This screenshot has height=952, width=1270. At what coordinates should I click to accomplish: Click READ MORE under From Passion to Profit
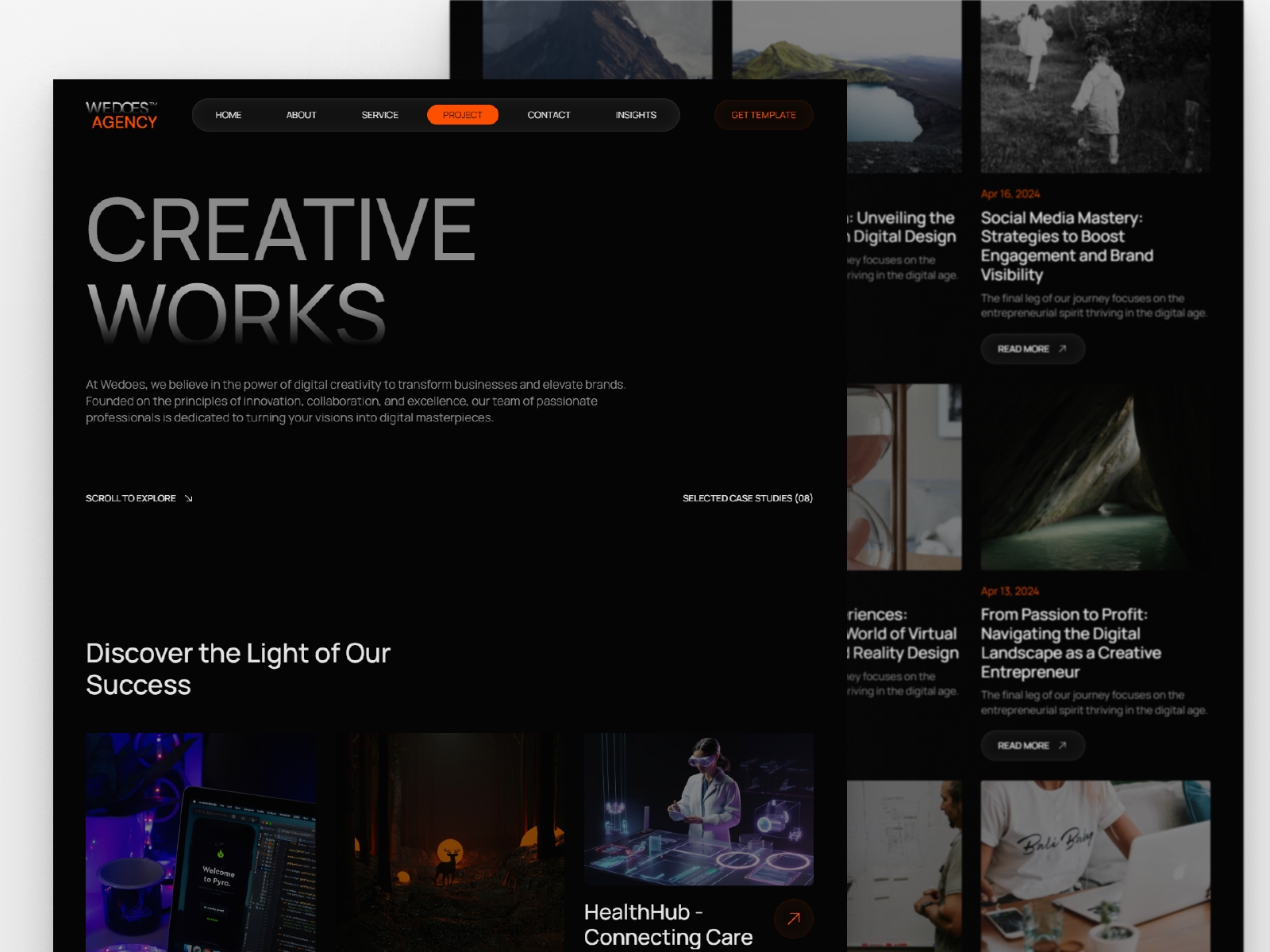point(1032,746)
